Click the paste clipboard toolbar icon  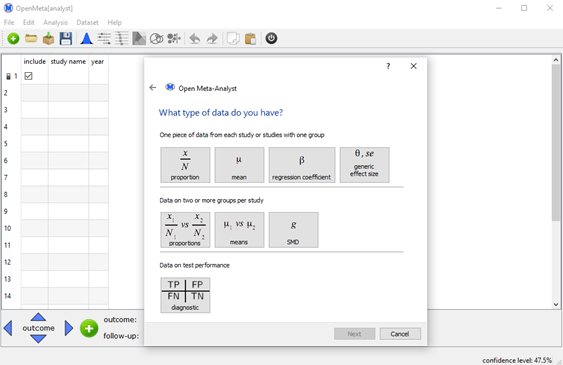(x=250, y=38)
